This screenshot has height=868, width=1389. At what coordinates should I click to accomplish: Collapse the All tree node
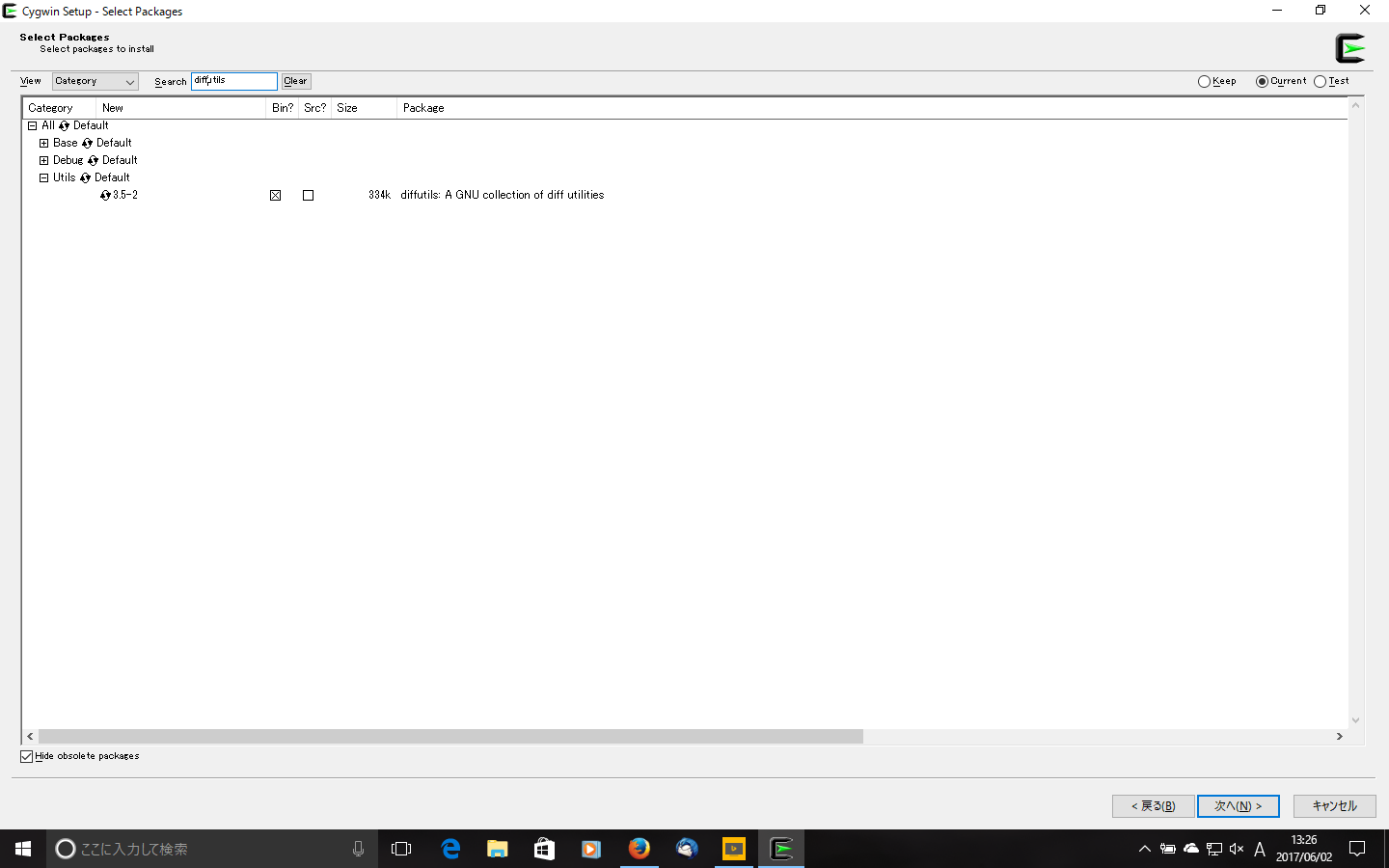coord(32,125)
